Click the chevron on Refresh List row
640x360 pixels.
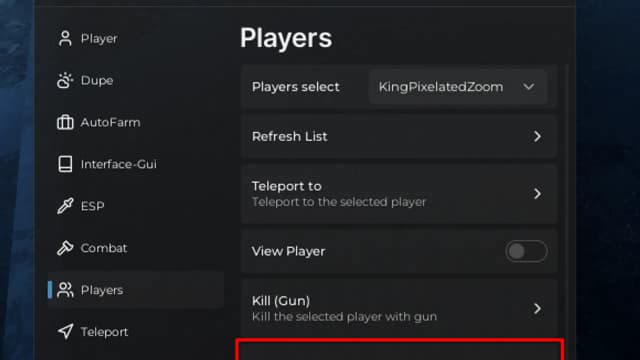[538, 136]
